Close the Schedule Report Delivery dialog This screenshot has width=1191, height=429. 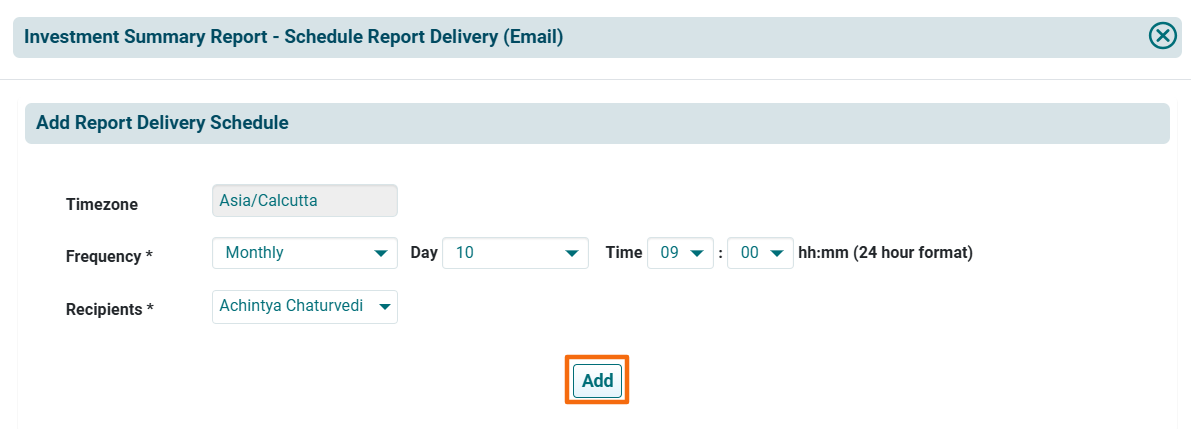point(1162,37)
